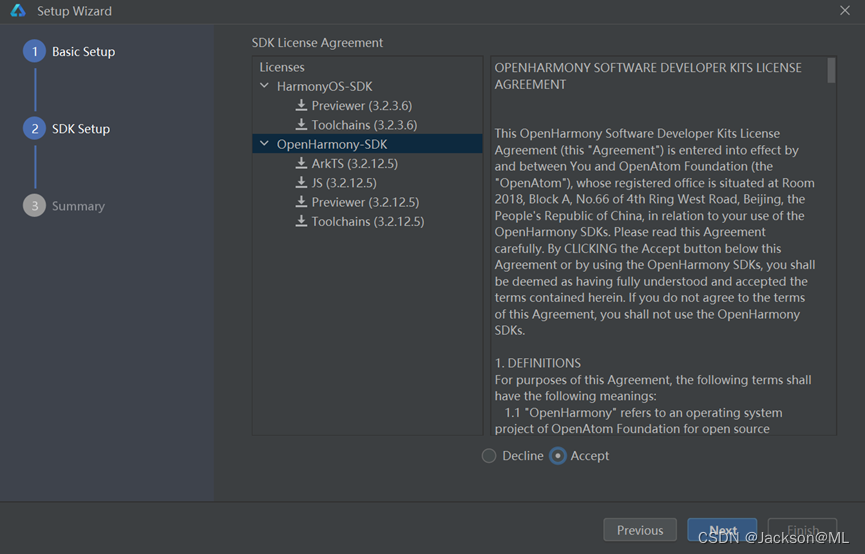Click download icon beside Toolchains (3.2.12.5)

(x=301, y=221)
